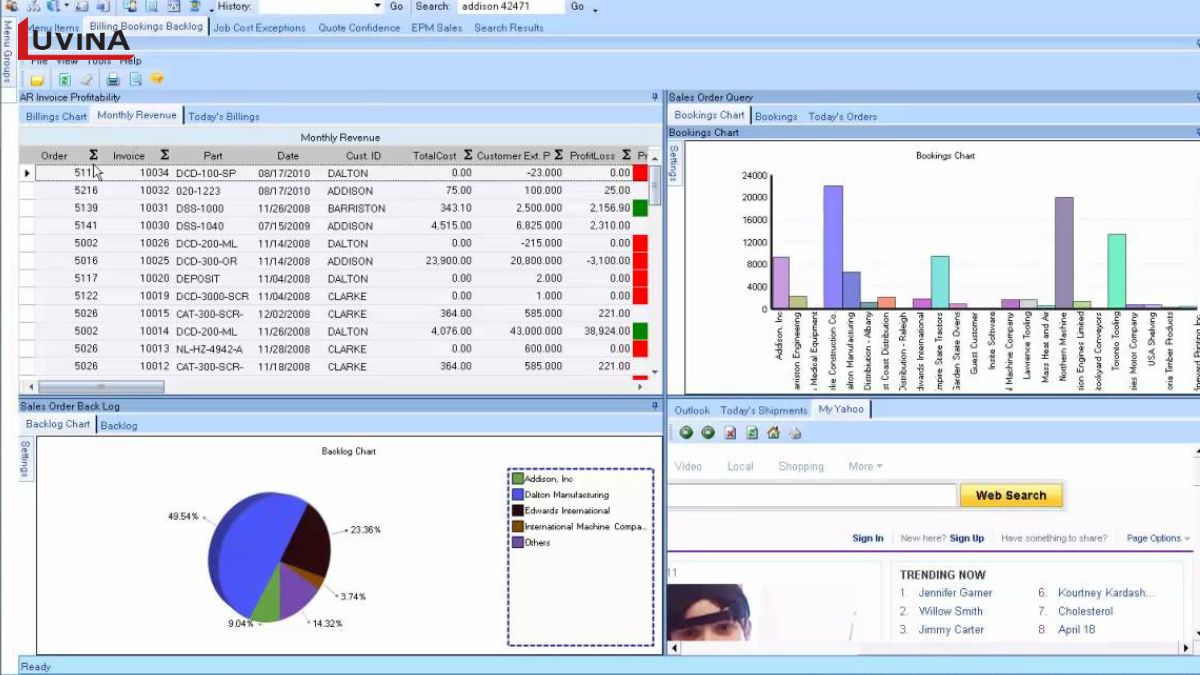Image resolution: width=1200 pixels, height=675 pixels.
Task: Toggle auto-hide pin on AR Invoice Profitability panel
Action: (x=654, y=98)
